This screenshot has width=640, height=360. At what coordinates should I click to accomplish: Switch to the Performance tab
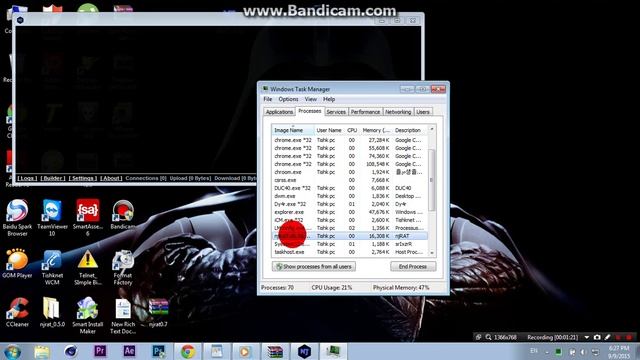pyautogui.click(x=365, y=112)
